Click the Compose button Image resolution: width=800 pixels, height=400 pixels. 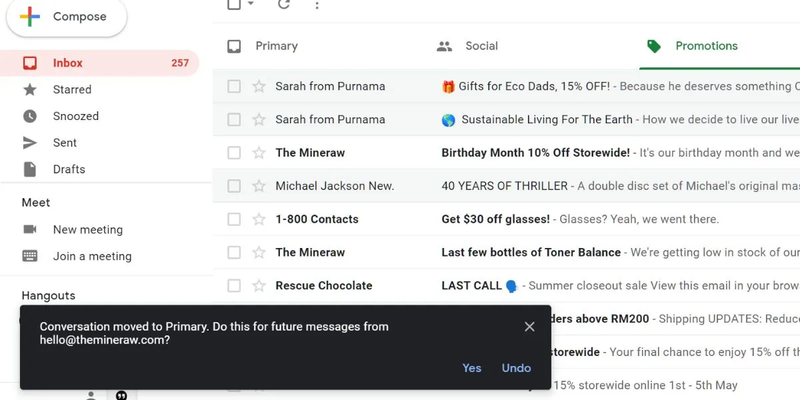coord(66,17)
